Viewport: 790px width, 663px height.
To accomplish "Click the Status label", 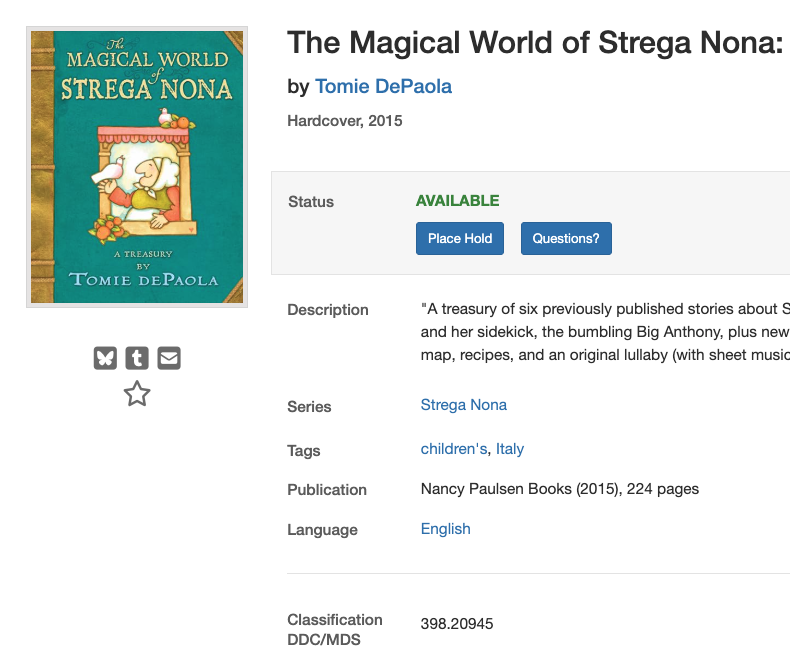I will pyautogui.click(x=311, y=202).
